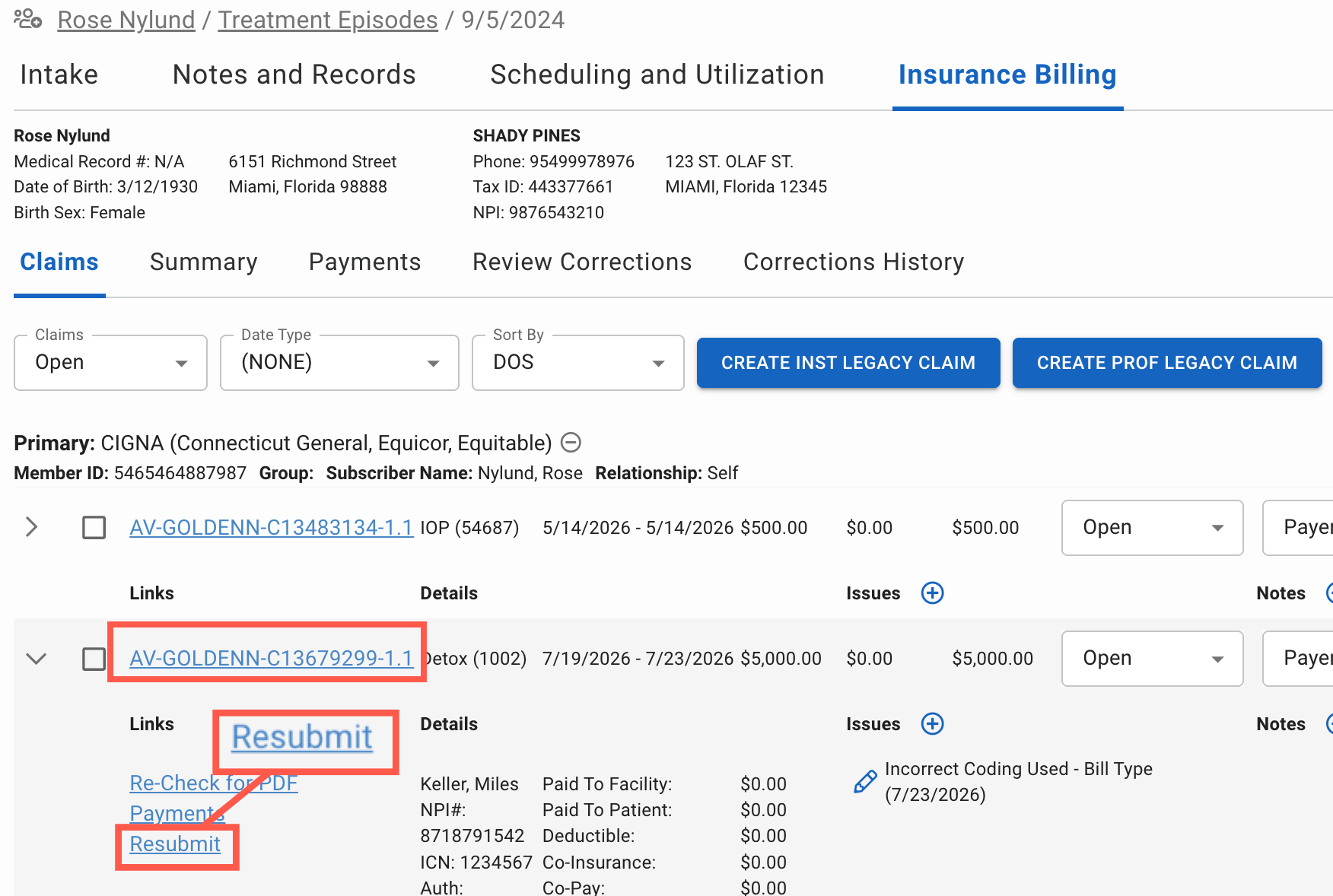The image size is (1333, 896).
Task: Select the Insurance Billing tab
Action: (x=1007, y=75)
